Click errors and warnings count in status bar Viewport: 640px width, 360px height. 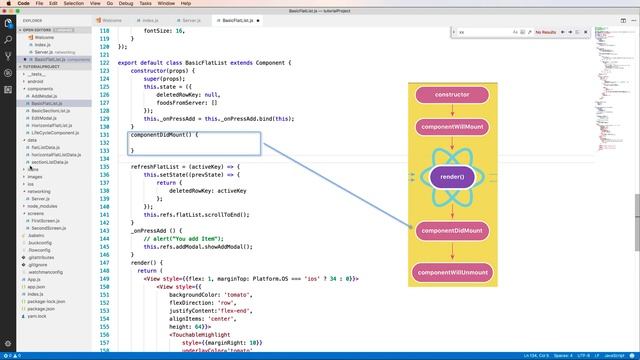pos(12,356)
